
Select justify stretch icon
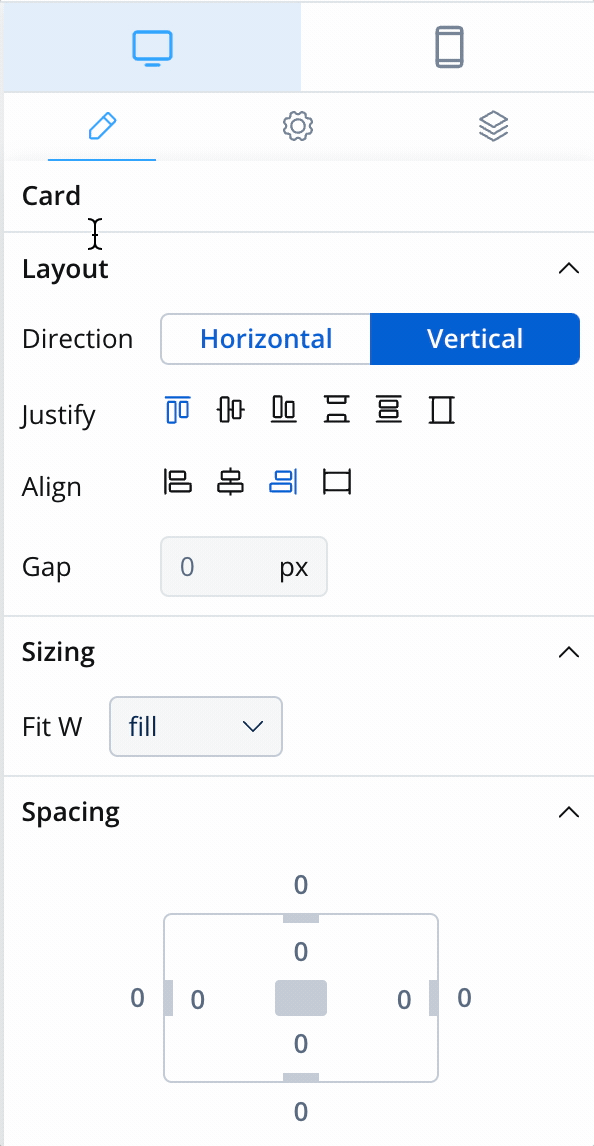(441, 409)
